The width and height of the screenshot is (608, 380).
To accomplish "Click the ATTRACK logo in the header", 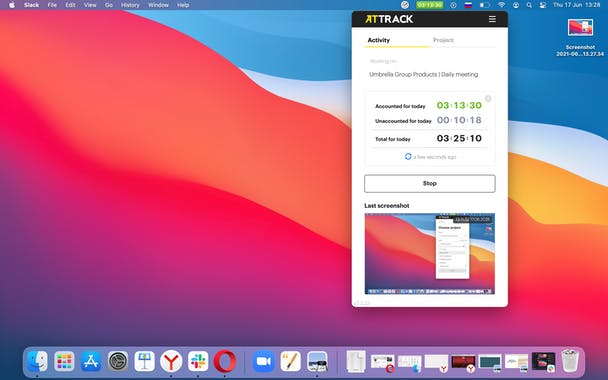I will (x=389, y=19).
